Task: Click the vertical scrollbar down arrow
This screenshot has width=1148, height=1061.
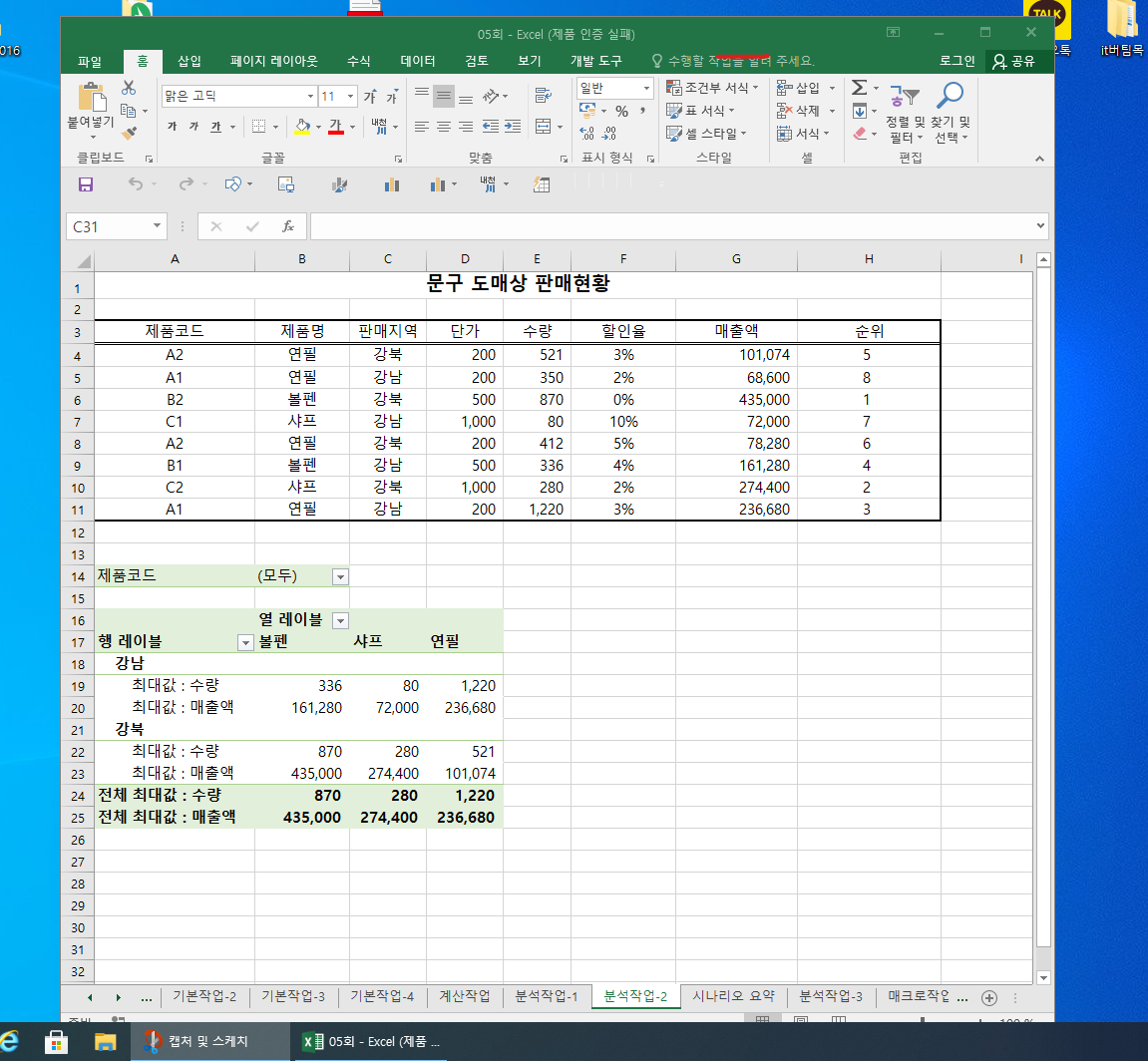Action: pyautogui.click(x=1043, y=977)
